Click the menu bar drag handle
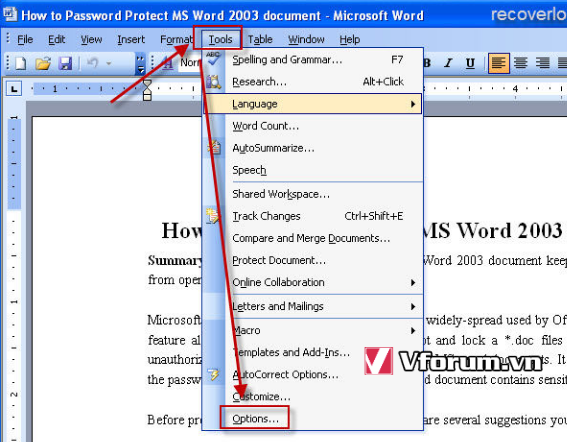This screenshot has width=567, height=442. [x=8, y=38]
